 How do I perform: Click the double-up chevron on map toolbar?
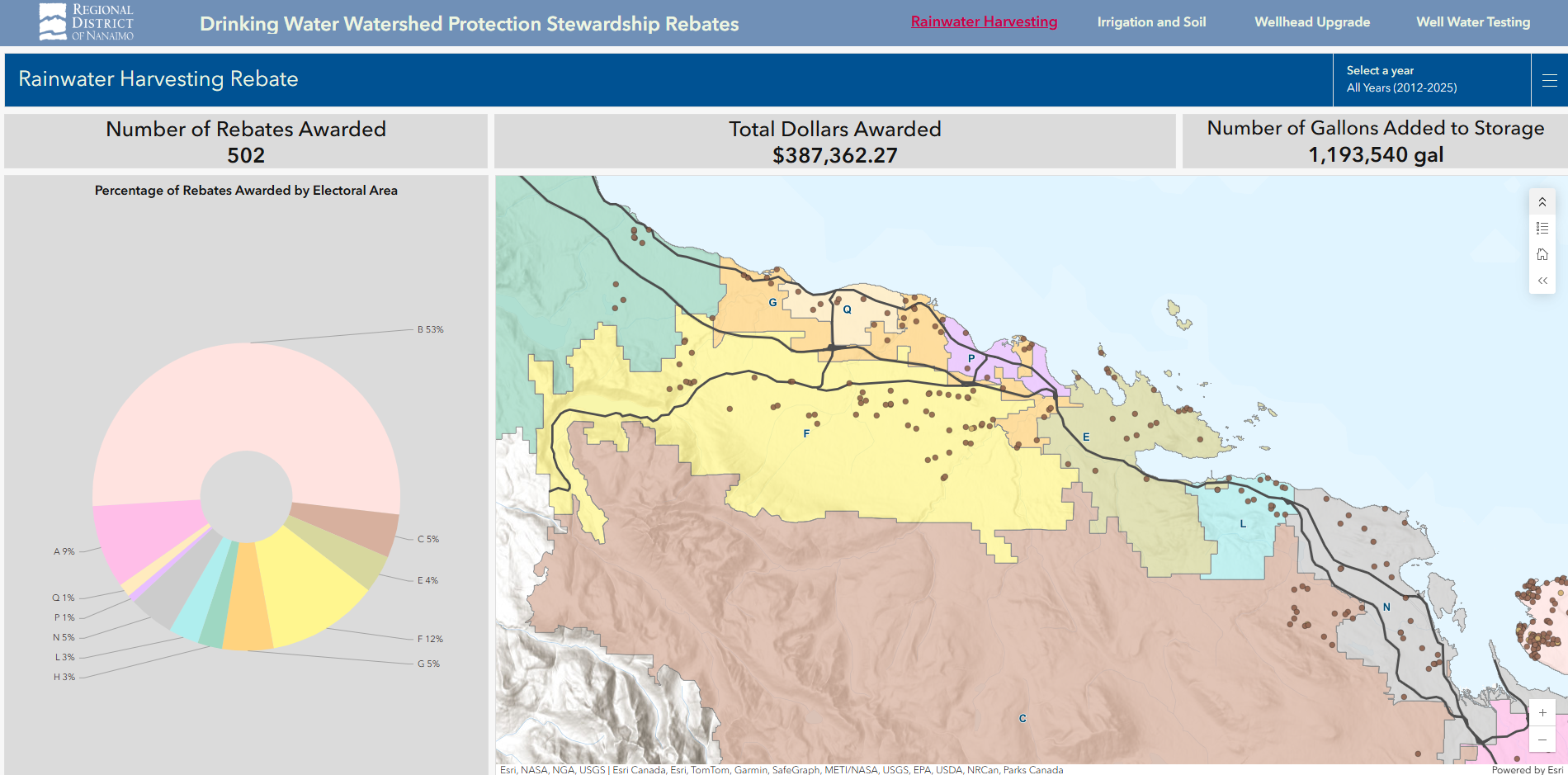(1542, 201)
